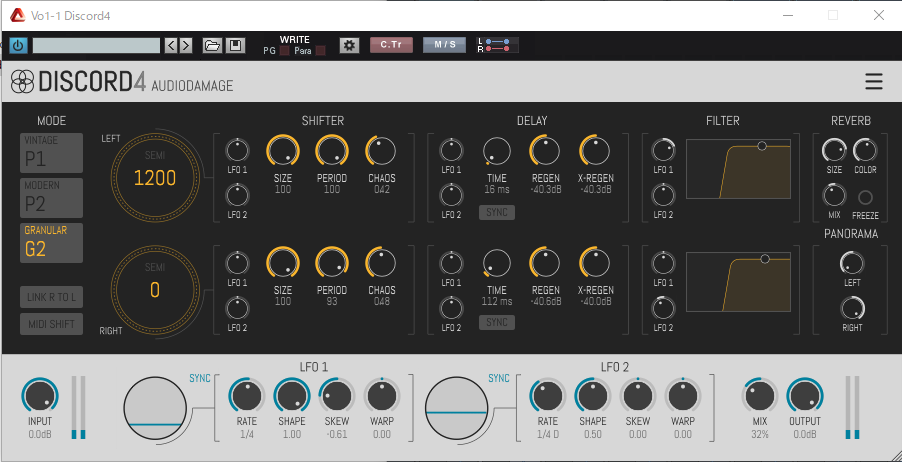Screen dimensions: 902x462
Task: Toggle right delay SYNC button
Action: tap(497, 322)
